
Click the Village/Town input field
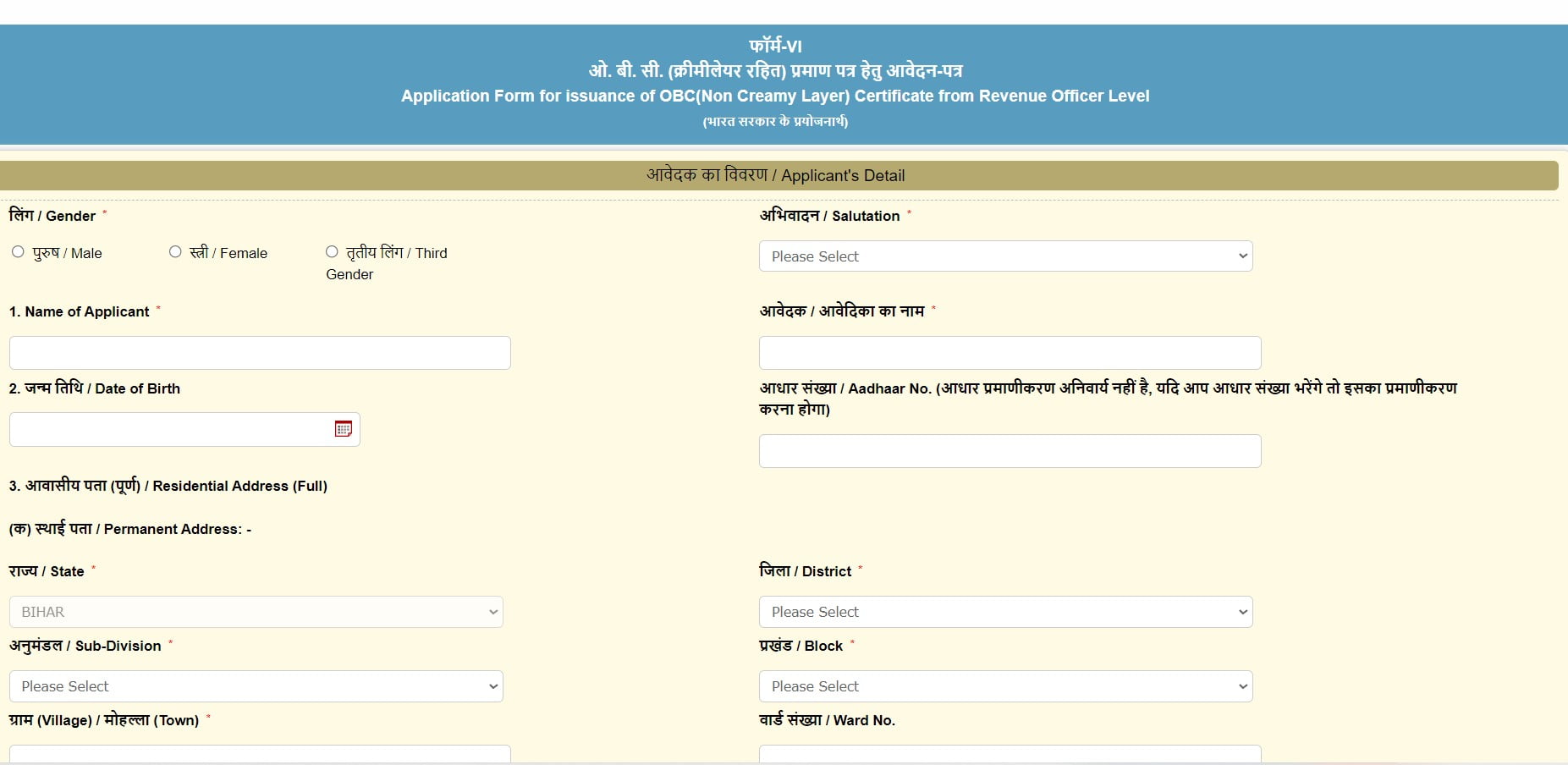[260, 753]
